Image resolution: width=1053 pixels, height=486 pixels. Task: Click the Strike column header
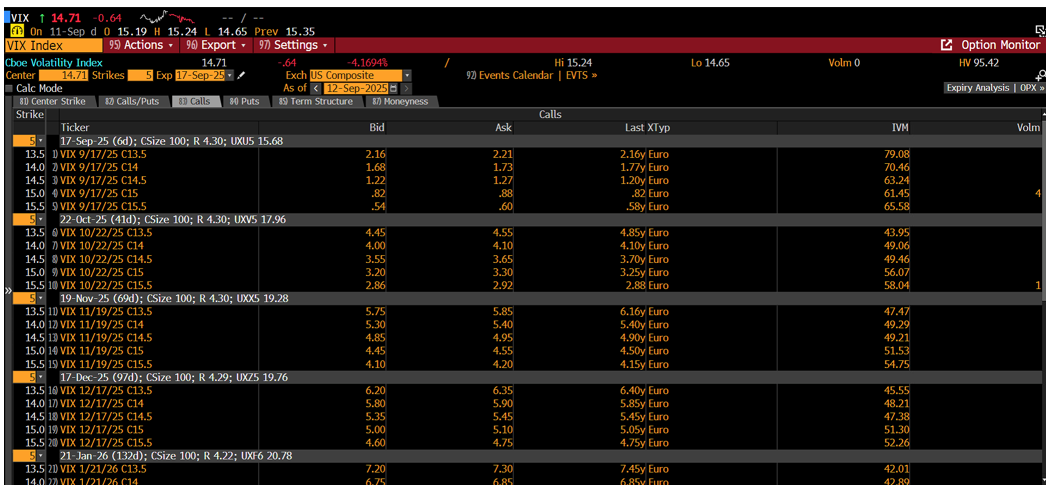point(30,115)
